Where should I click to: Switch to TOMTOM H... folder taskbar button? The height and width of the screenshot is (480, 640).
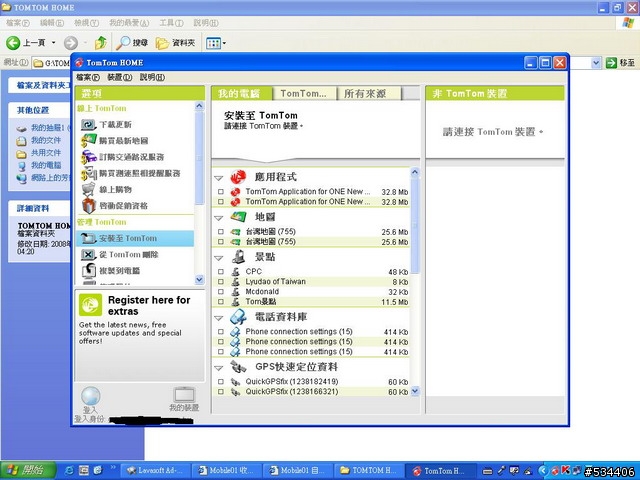pos(368,470)
